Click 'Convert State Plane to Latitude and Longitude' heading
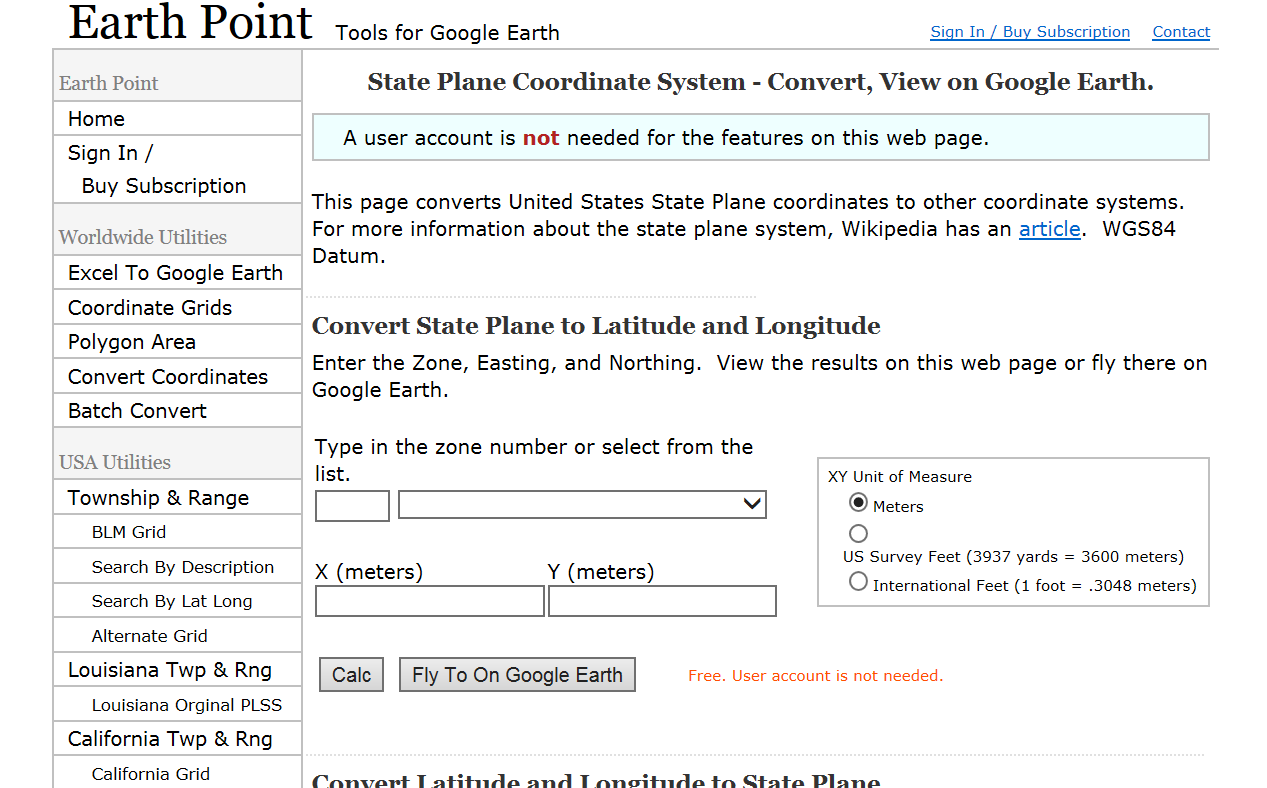Viewport: 1267px width, 788px height. [596, 326]
